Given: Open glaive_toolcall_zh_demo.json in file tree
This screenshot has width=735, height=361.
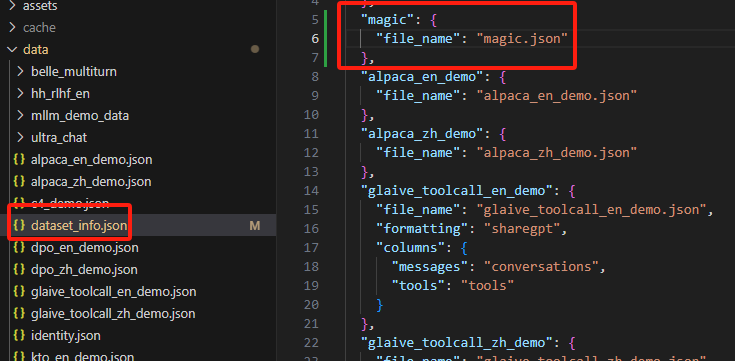Looking at the screenshot, I should tap(113, 314).
